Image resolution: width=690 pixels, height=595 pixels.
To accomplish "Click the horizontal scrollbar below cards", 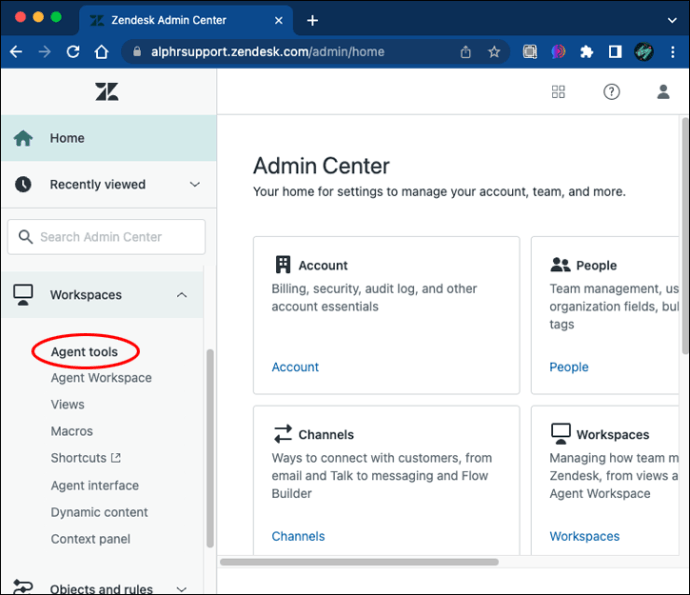I will [x=359, y=562].
